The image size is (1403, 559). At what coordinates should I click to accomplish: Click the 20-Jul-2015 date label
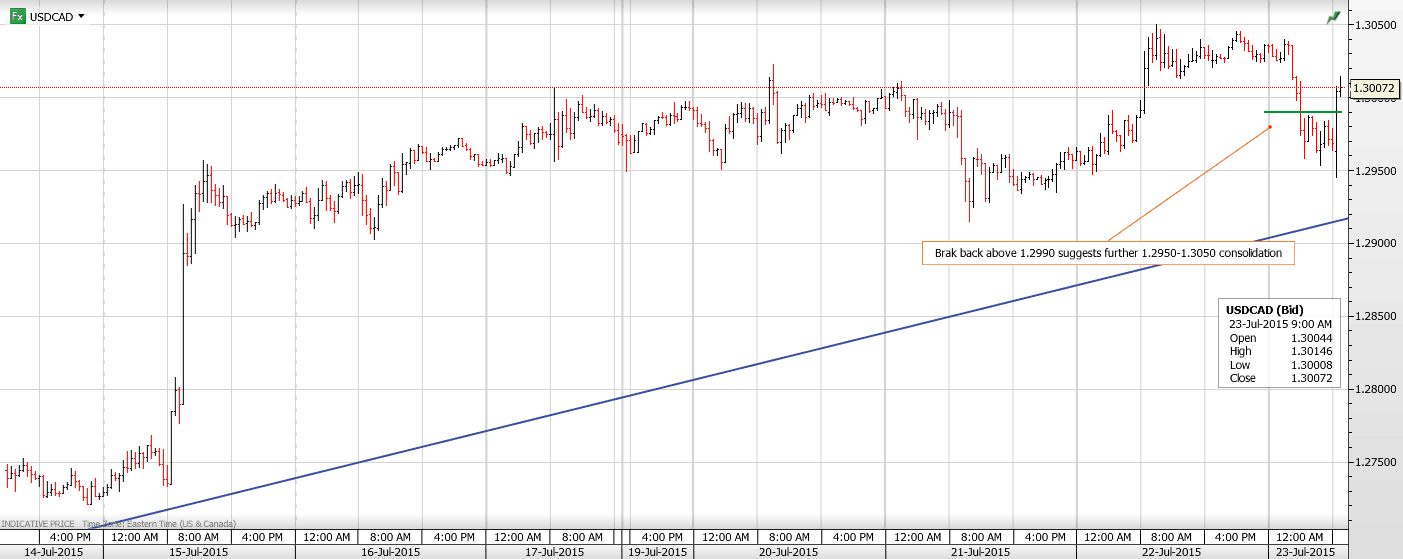point(790,552)
